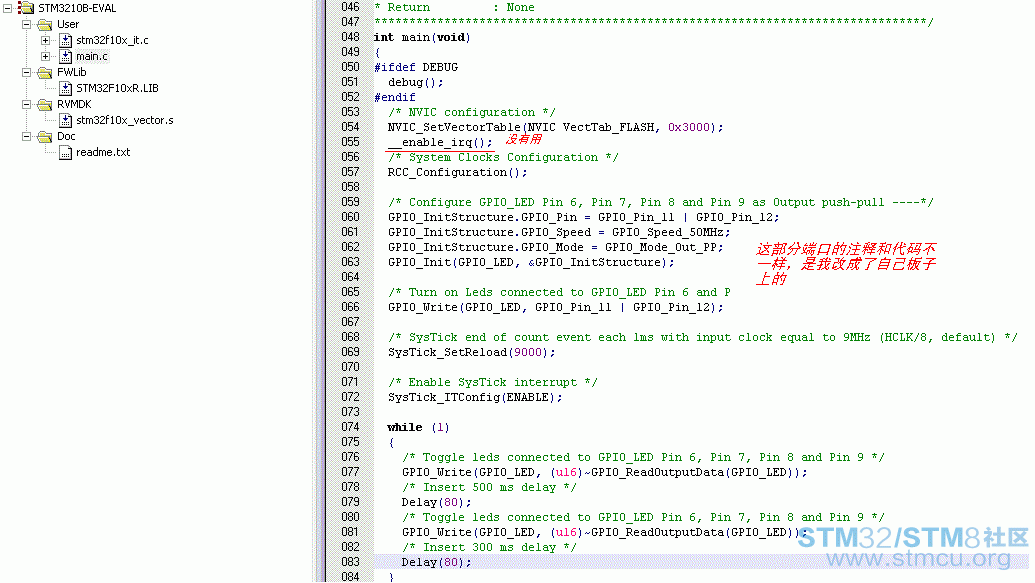Click '#ifdef DEBUG' preprocessor line
Screen dimensions: 1035x583
pos(416,67)
